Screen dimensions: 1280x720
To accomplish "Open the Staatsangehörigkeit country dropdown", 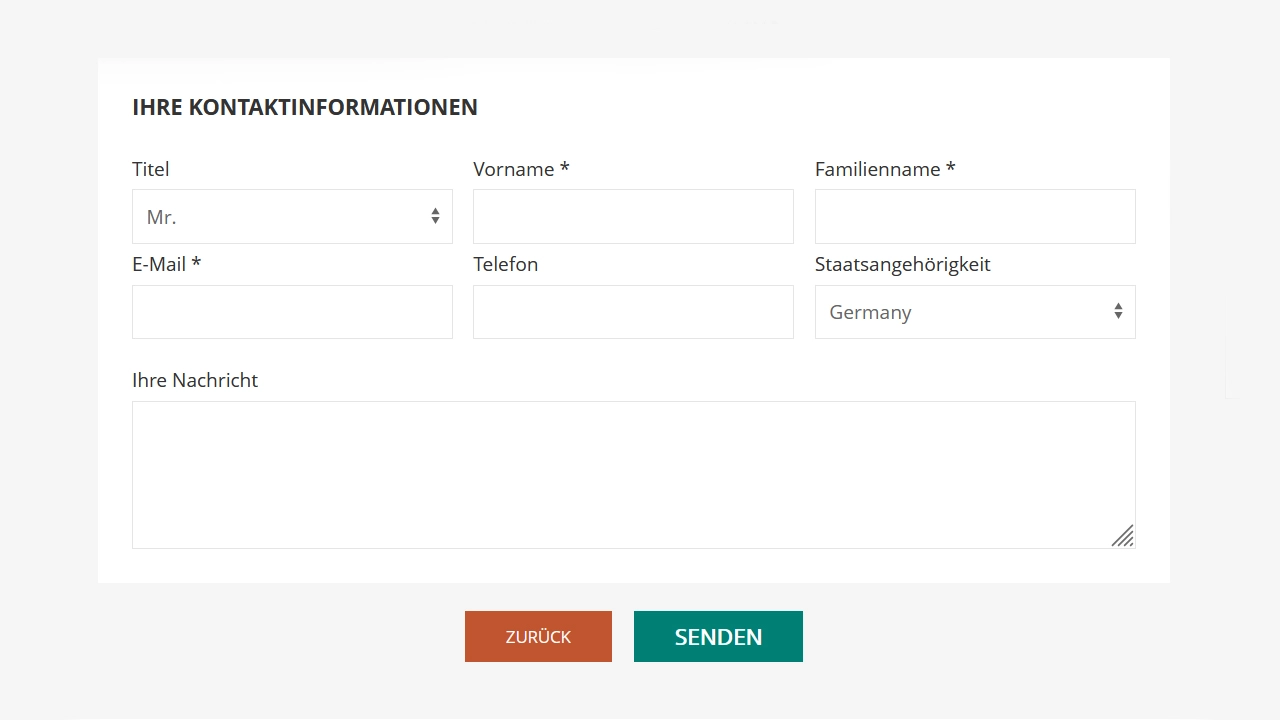I will (x=975, y=312).
